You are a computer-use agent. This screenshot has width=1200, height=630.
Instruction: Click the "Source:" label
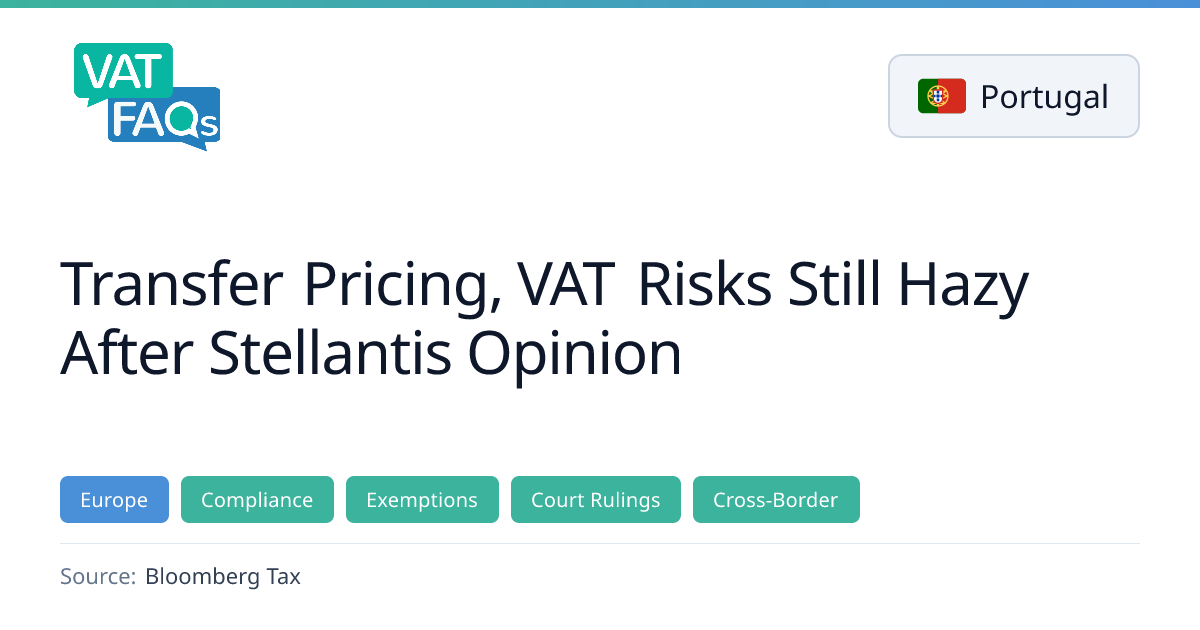(97, 576)
